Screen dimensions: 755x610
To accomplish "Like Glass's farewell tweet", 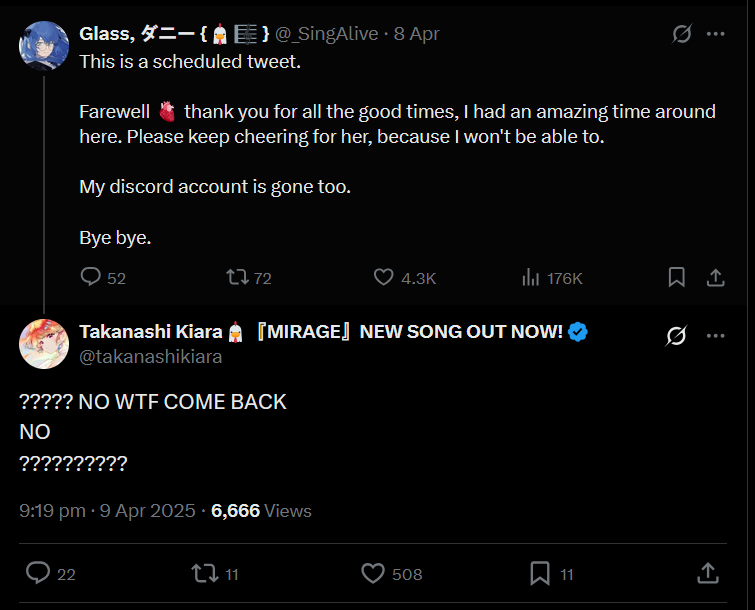I will (384, 277).
